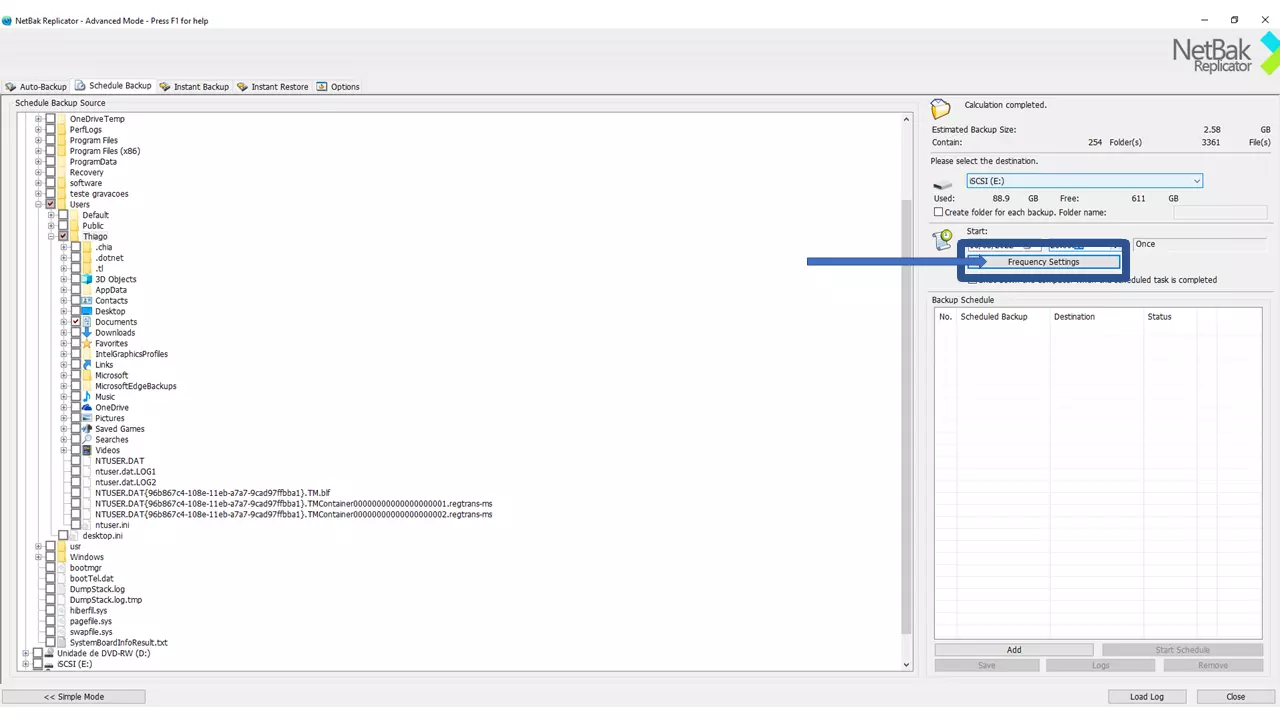Viewport: 1280px width, 720px height.
Task: Click the schedule clock scroll icon
Action: [942, 239]
